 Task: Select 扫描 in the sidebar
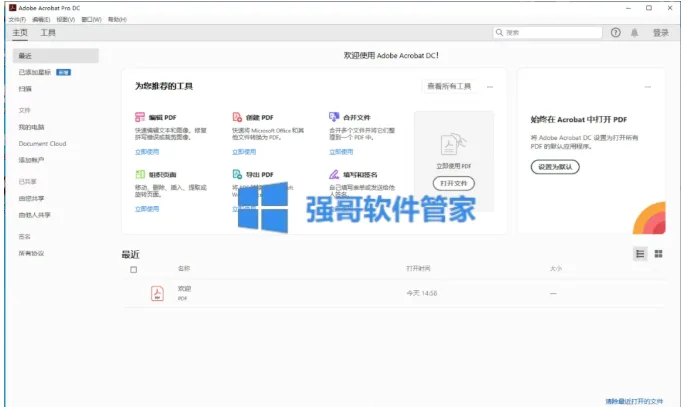coord(25,89)
